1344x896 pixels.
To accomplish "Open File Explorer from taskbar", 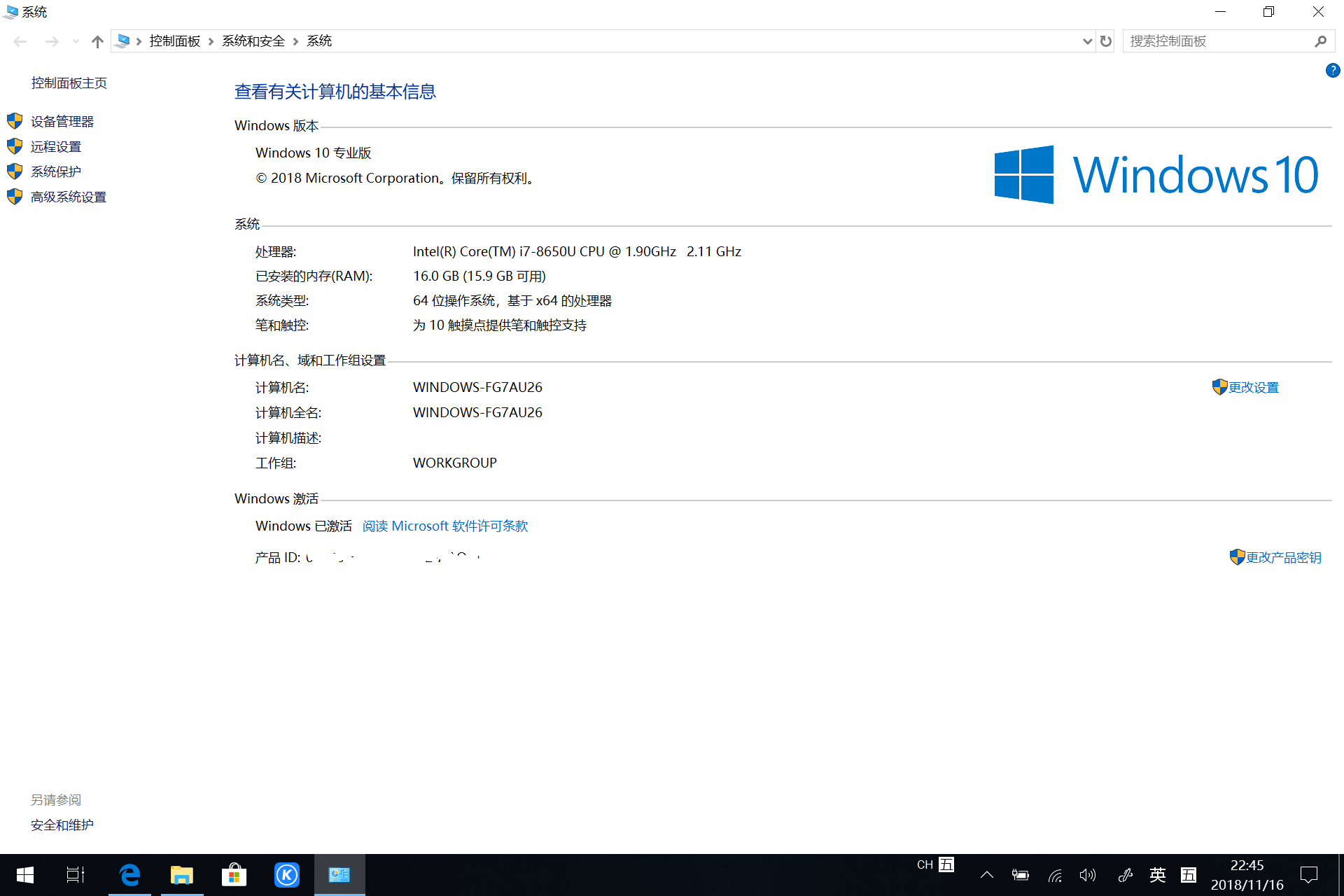I will click(182, 874).
